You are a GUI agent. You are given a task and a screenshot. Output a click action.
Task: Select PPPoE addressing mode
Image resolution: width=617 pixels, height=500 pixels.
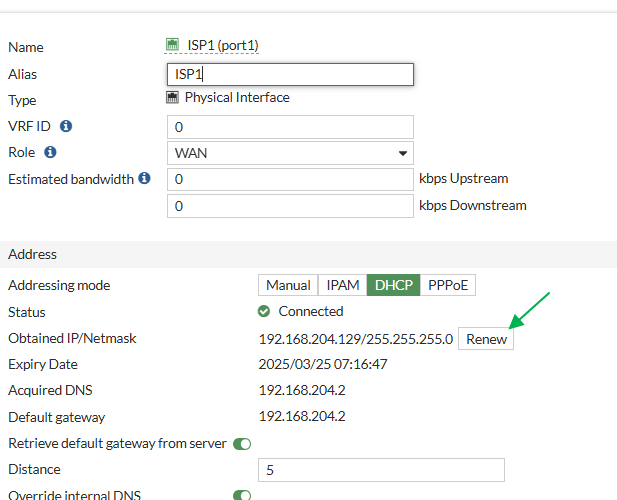pyautogui.click(x=448, y=285)
